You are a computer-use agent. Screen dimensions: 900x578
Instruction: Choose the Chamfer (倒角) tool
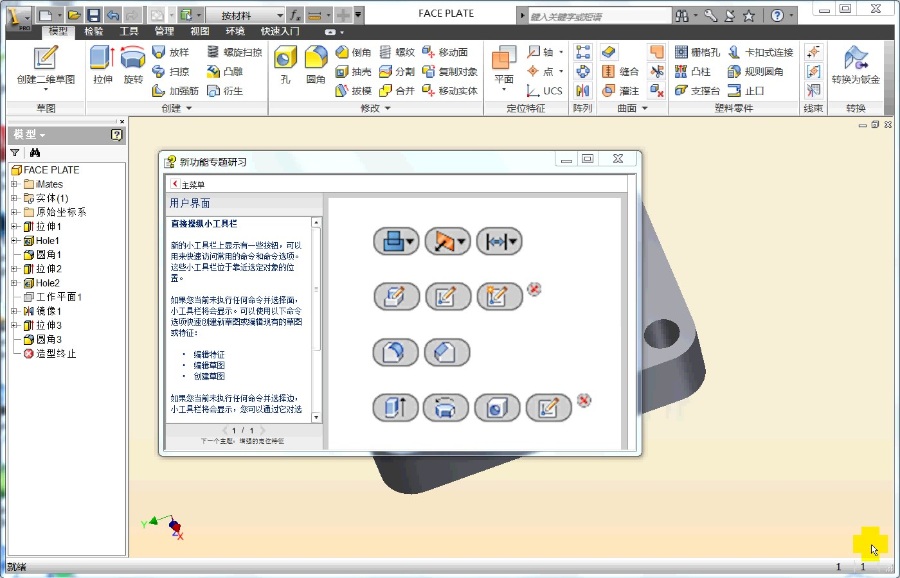coord(353,52)
